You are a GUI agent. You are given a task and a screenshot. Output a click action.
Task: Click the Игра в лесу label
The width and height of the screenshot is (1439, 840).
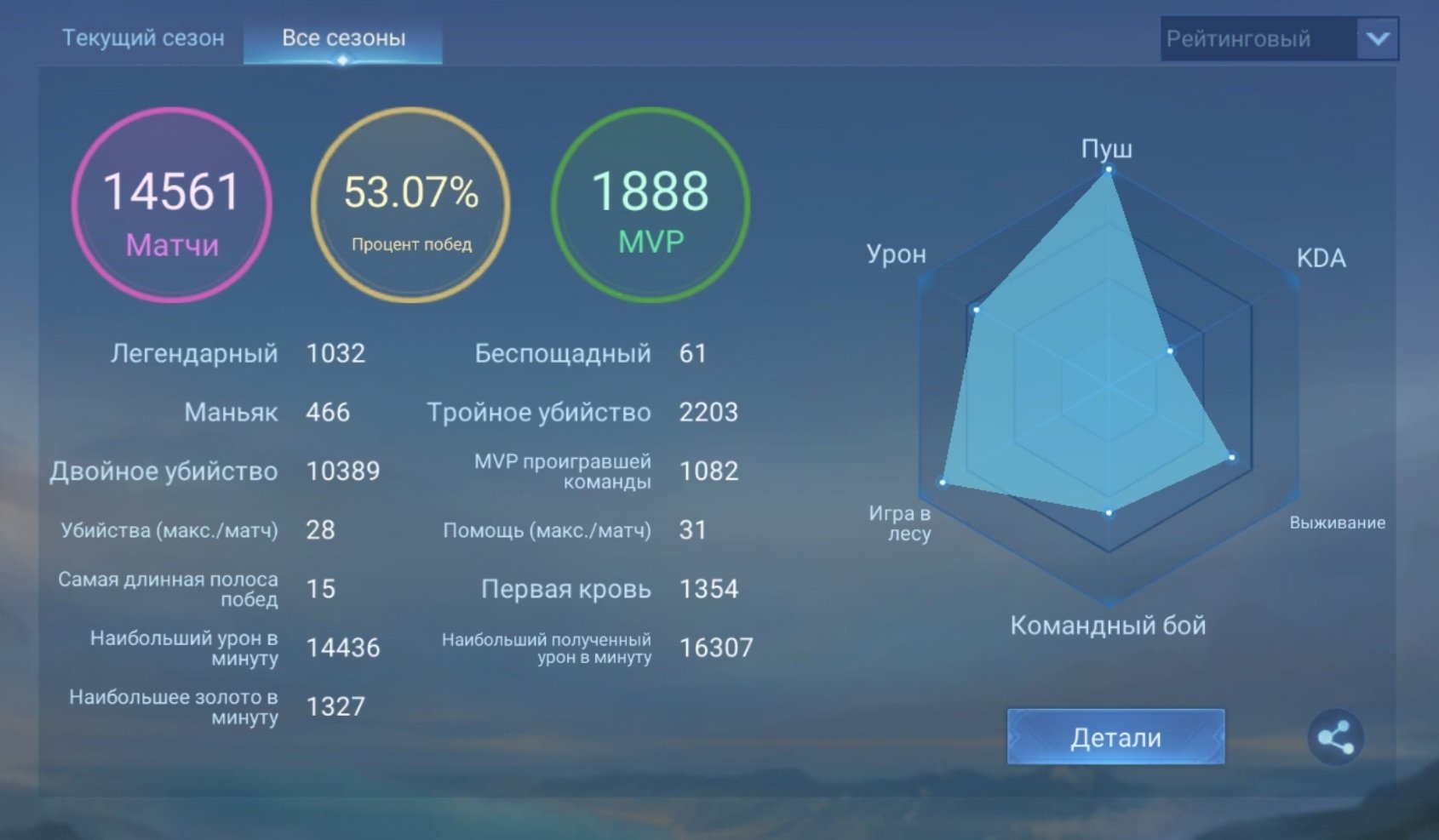click(x=900, y=523)
